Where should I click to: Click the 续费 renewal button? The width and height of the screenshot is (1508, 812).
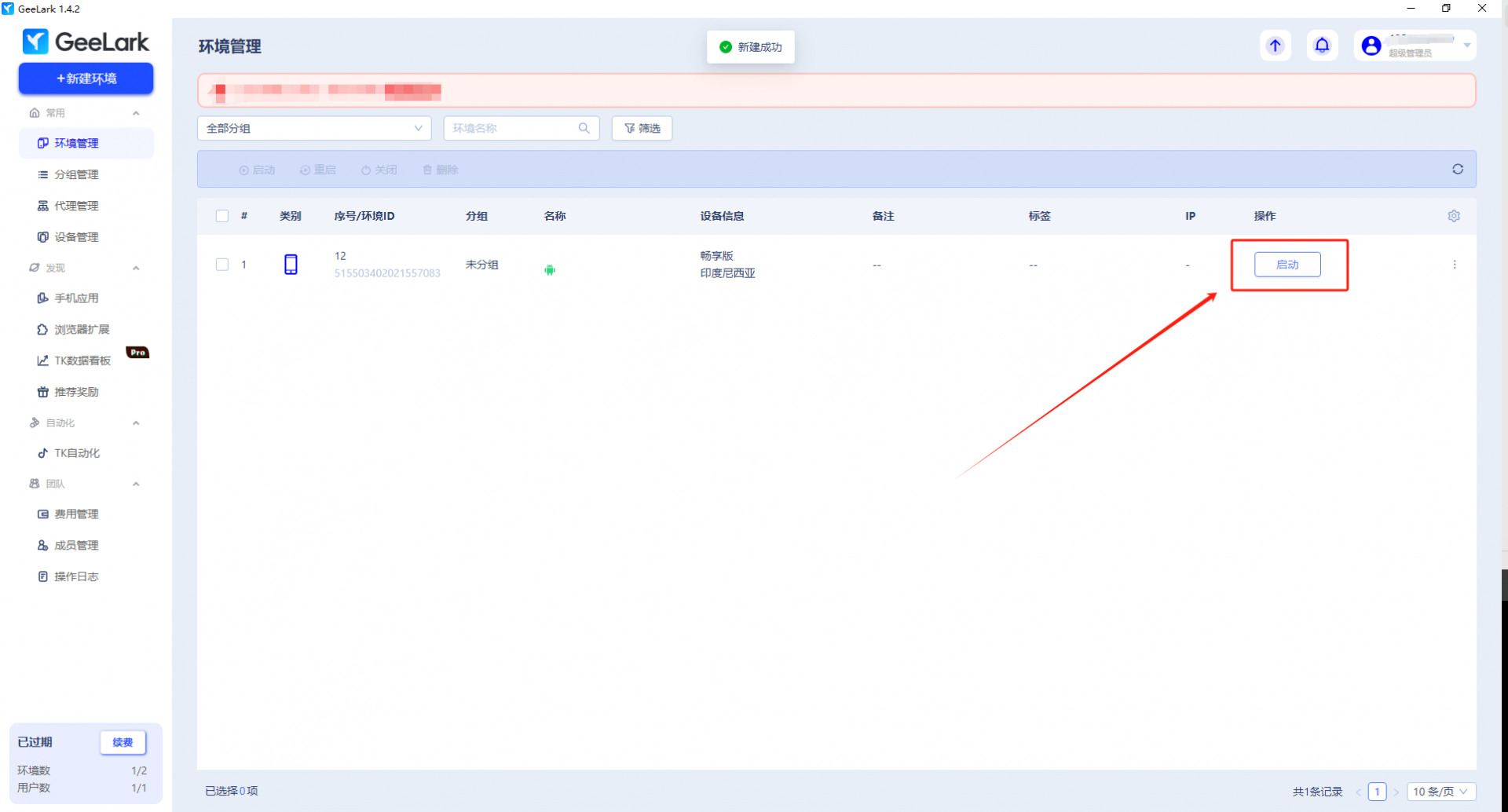(x=123, y=742)
